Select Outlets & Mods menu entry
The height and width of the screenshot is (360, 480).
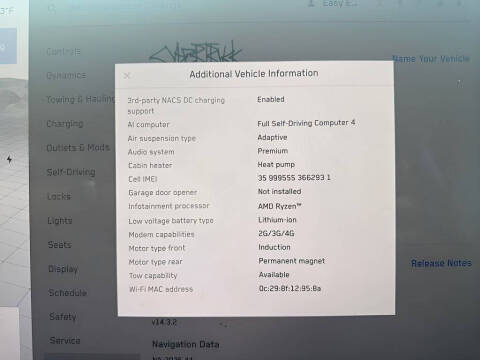[78, 148]
